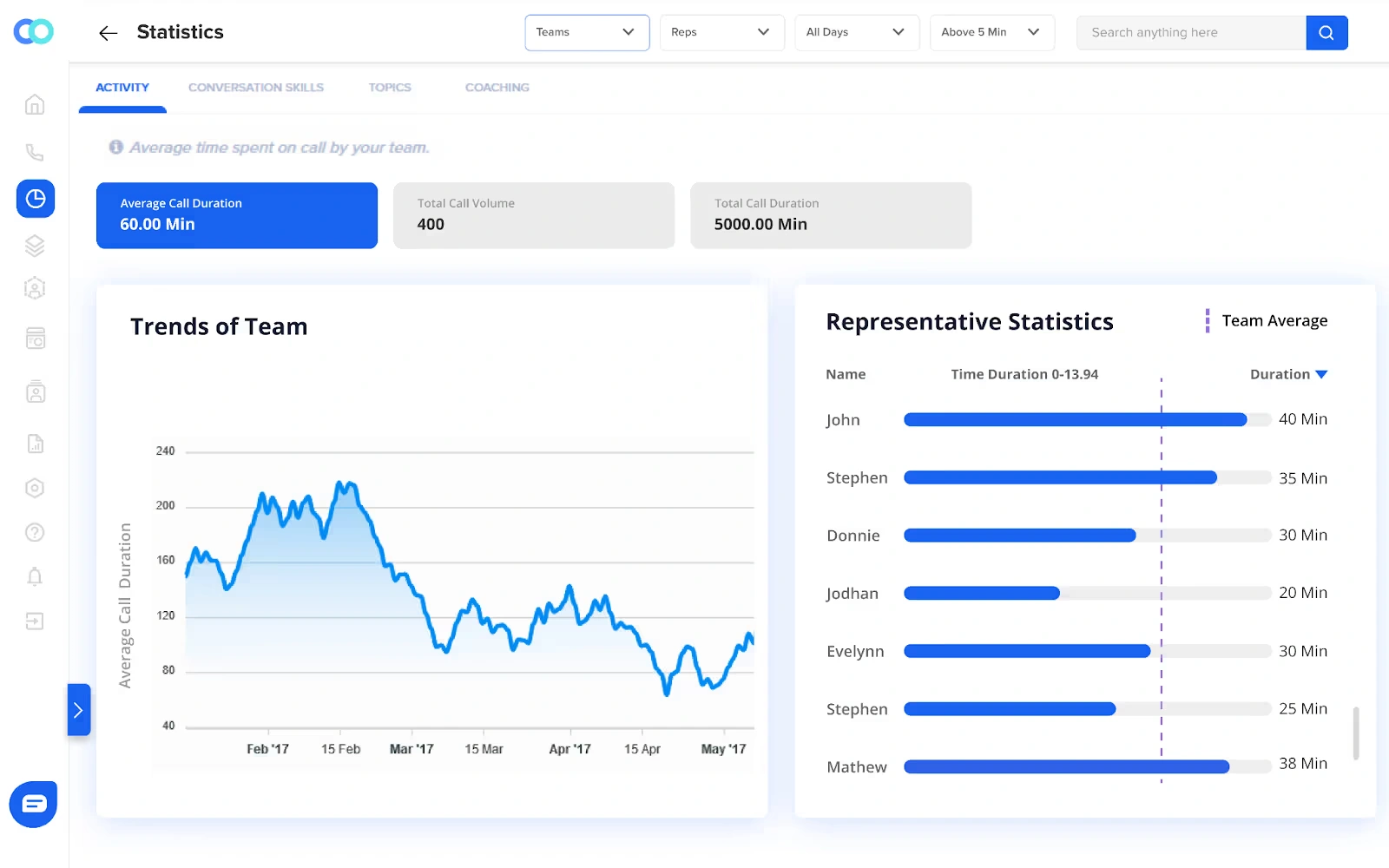
Task: Open the report document sidebar icon
Action: click(x=35, y=444)
